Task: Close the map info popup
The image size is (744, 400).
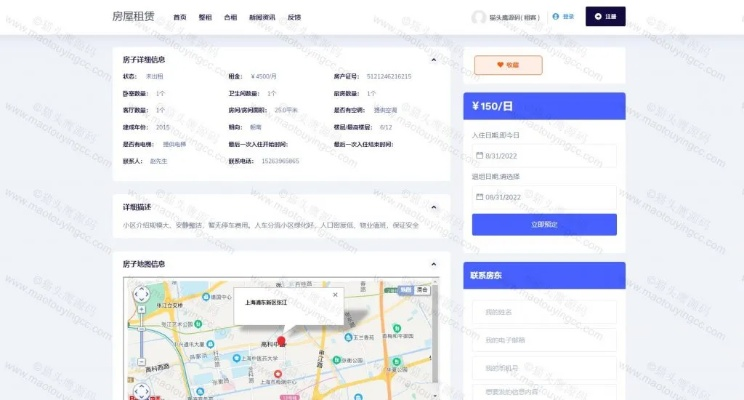Action: point(335,294)
